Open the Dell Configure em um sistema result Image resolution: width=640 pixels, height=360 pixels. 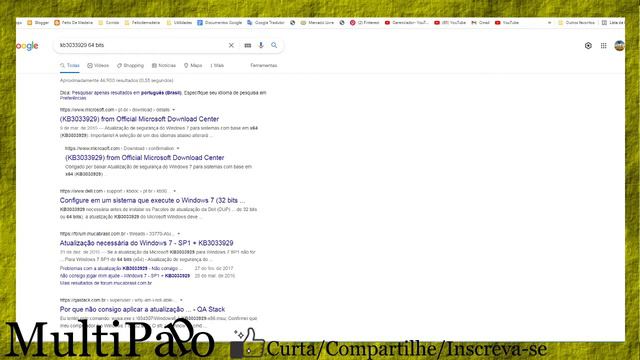(x=152, y=200)
